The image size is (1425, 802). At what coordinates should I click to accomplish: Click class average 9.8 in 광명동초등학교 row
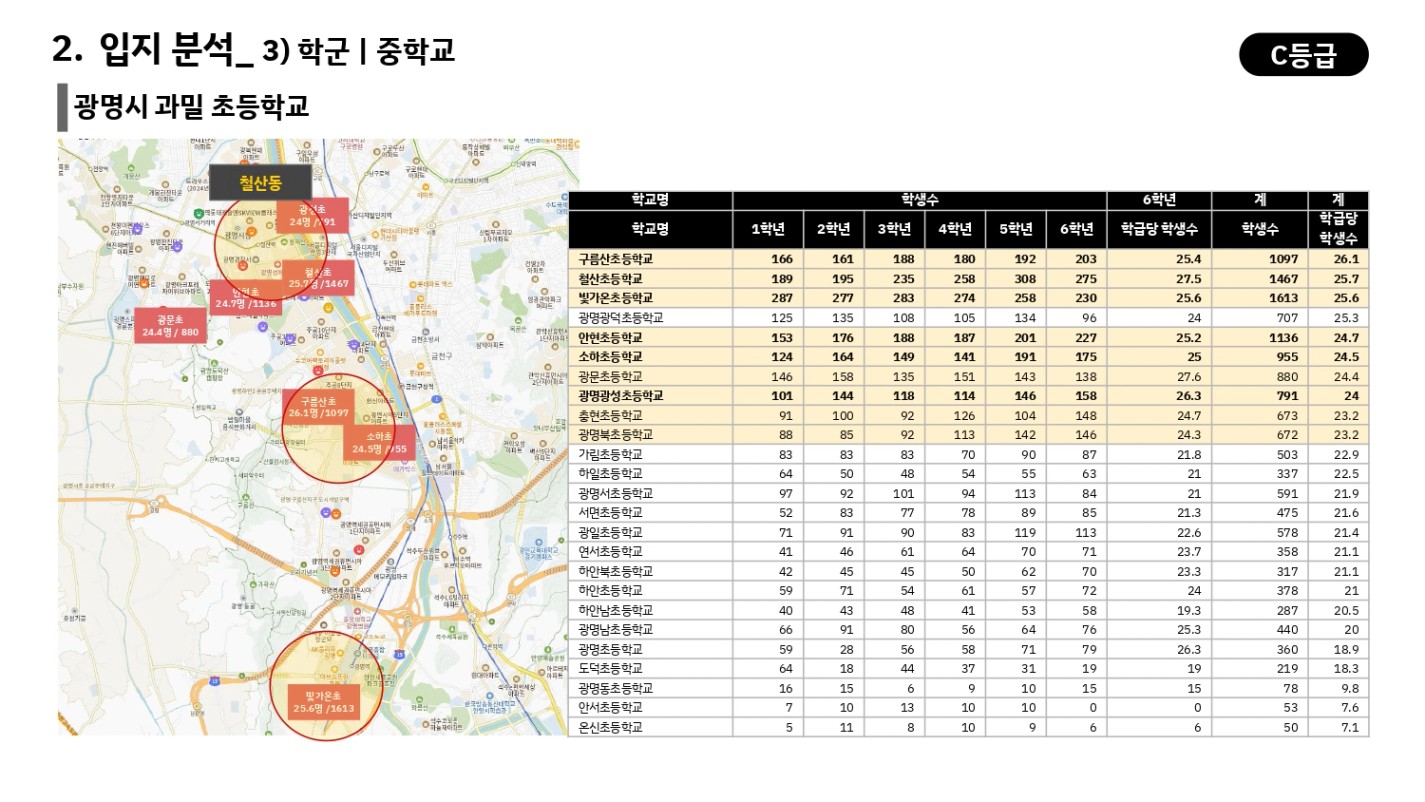1350,688
